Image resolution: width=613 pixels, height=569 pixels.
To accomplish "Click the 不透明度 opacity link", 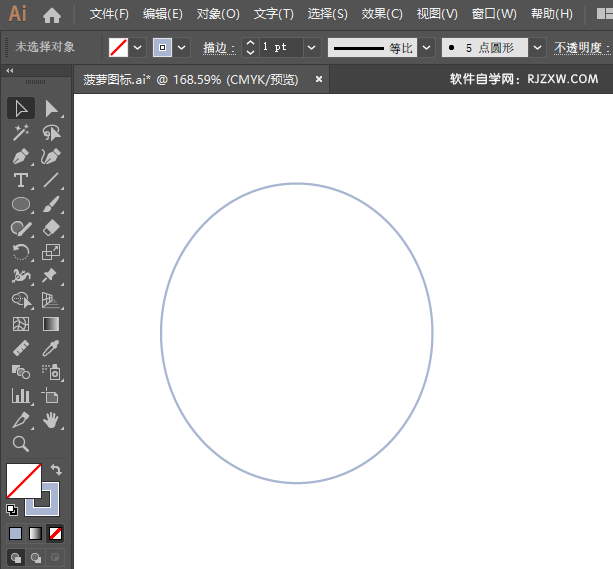I will [x=580, y=48].
